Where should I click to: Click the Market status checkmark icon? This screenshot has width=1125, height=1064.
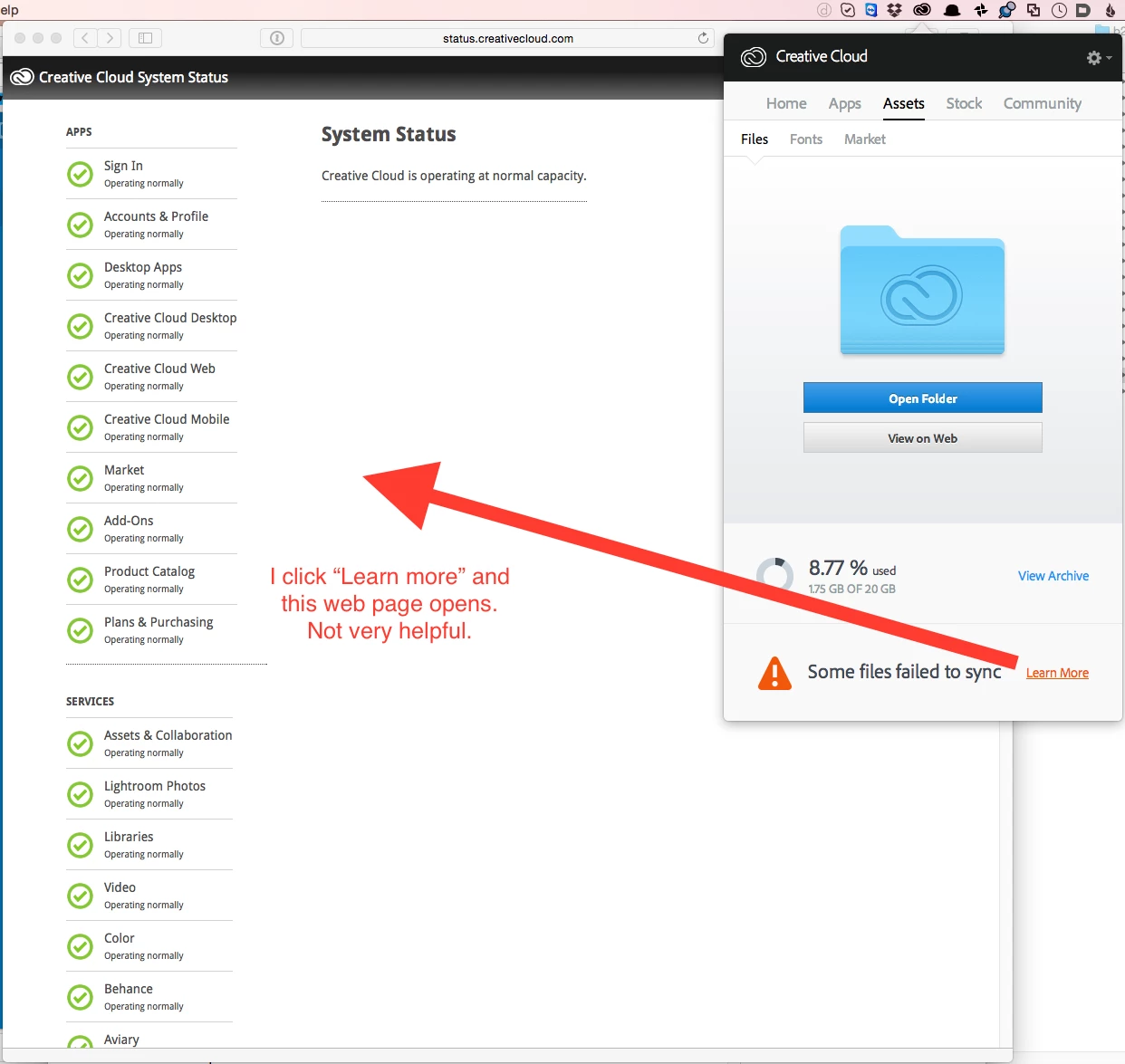point(81,478)
